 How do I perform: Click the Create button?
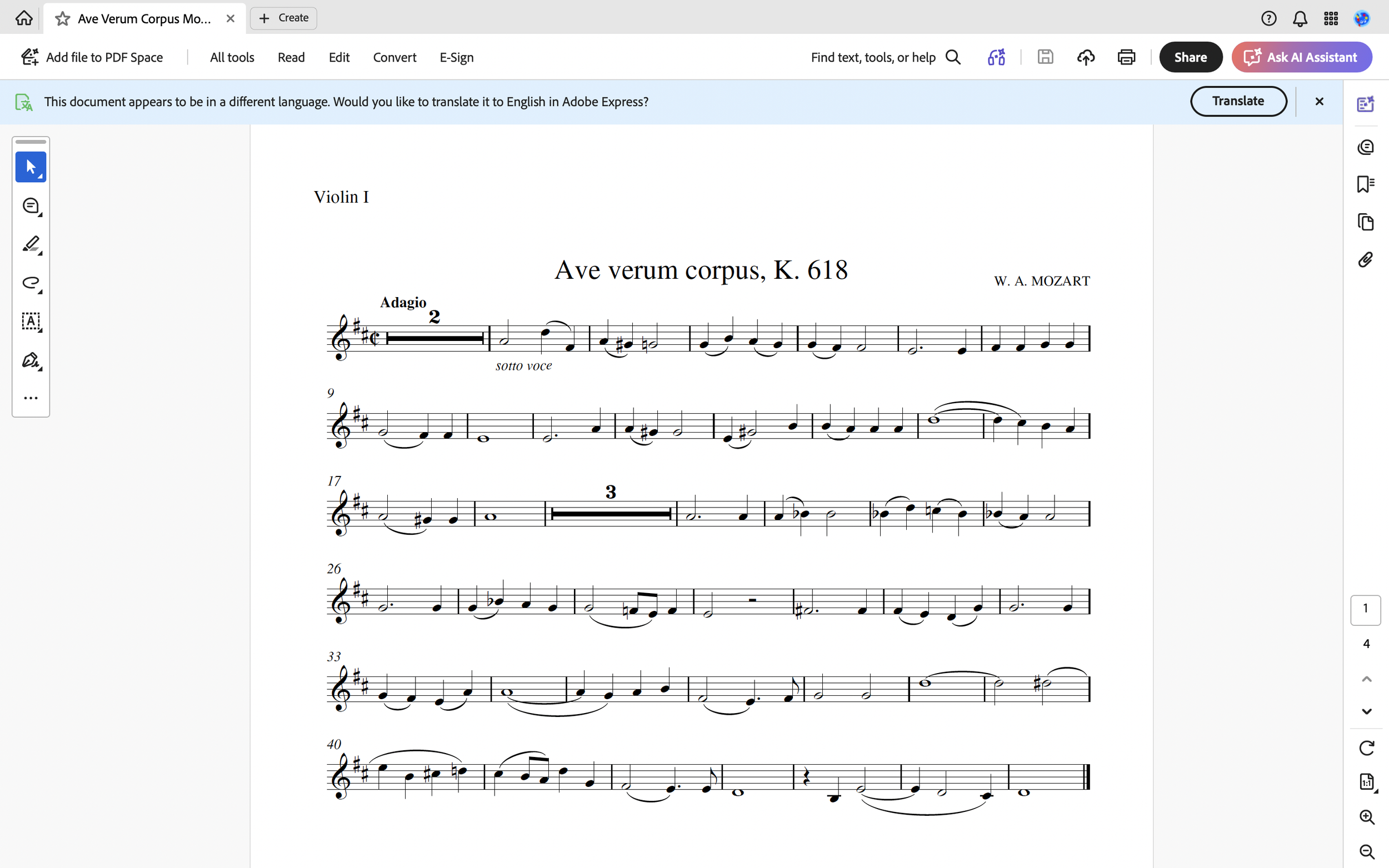pyautogui.click(x=284, y=18)
